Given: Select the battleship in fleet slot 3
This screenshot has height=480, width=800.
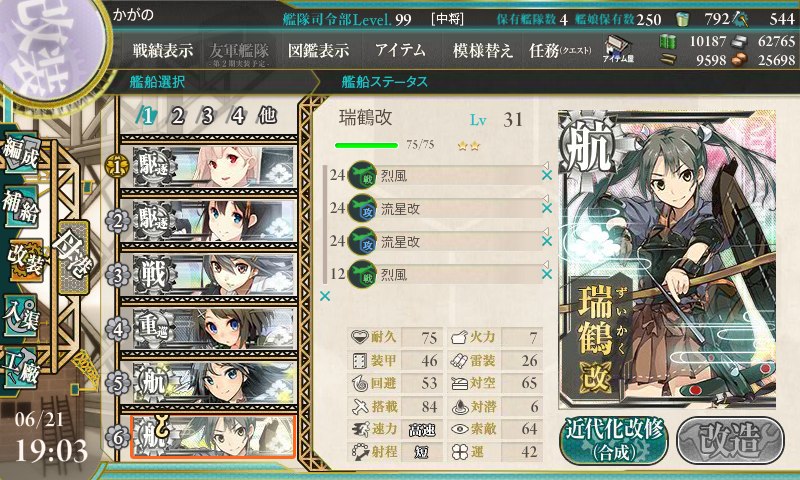Looking at the screenshot, I should pos(213,274).
